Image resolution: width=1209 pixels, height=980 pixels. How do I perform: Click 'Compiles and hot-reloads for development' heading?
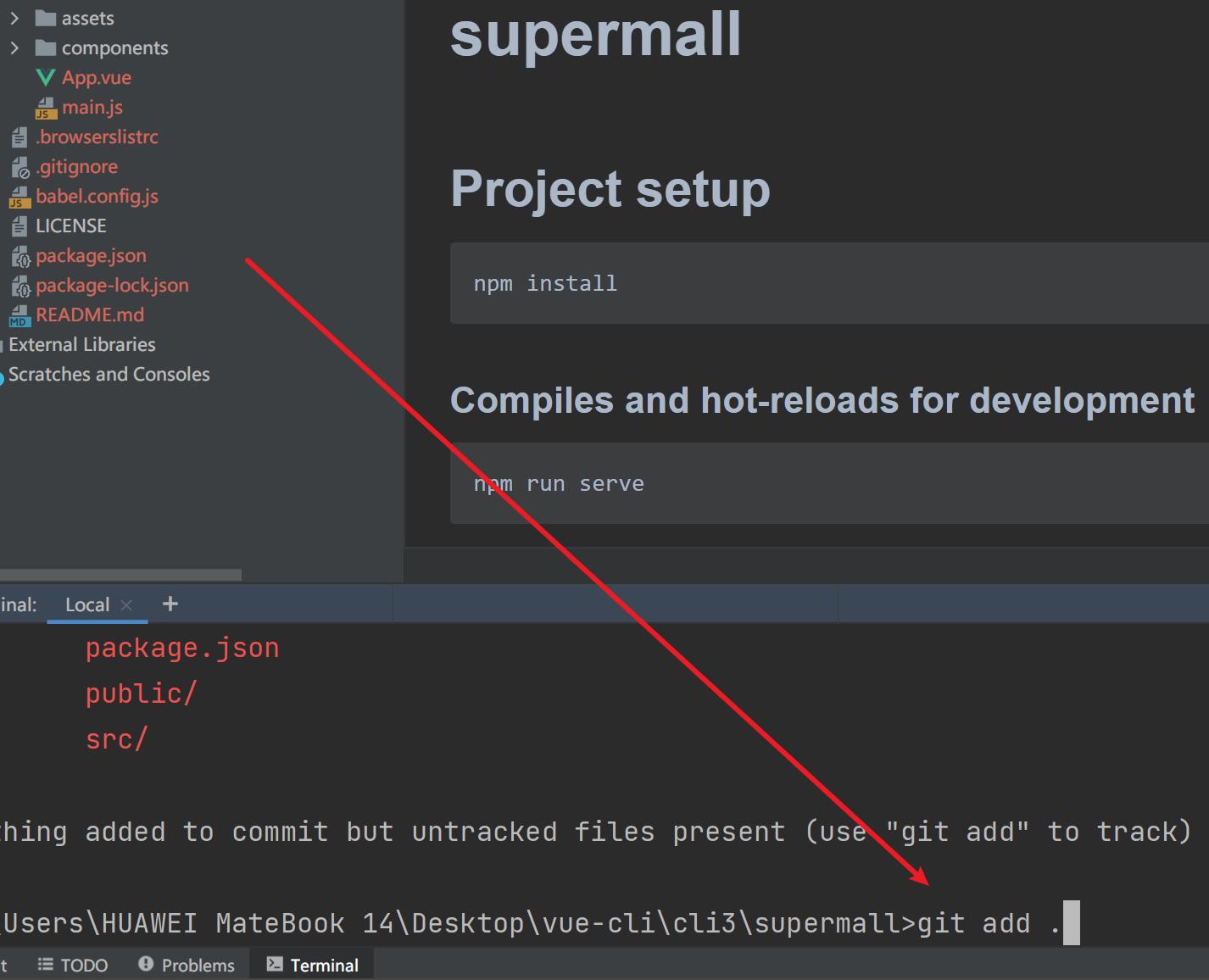pyautogui.click(x=822, y=400)
